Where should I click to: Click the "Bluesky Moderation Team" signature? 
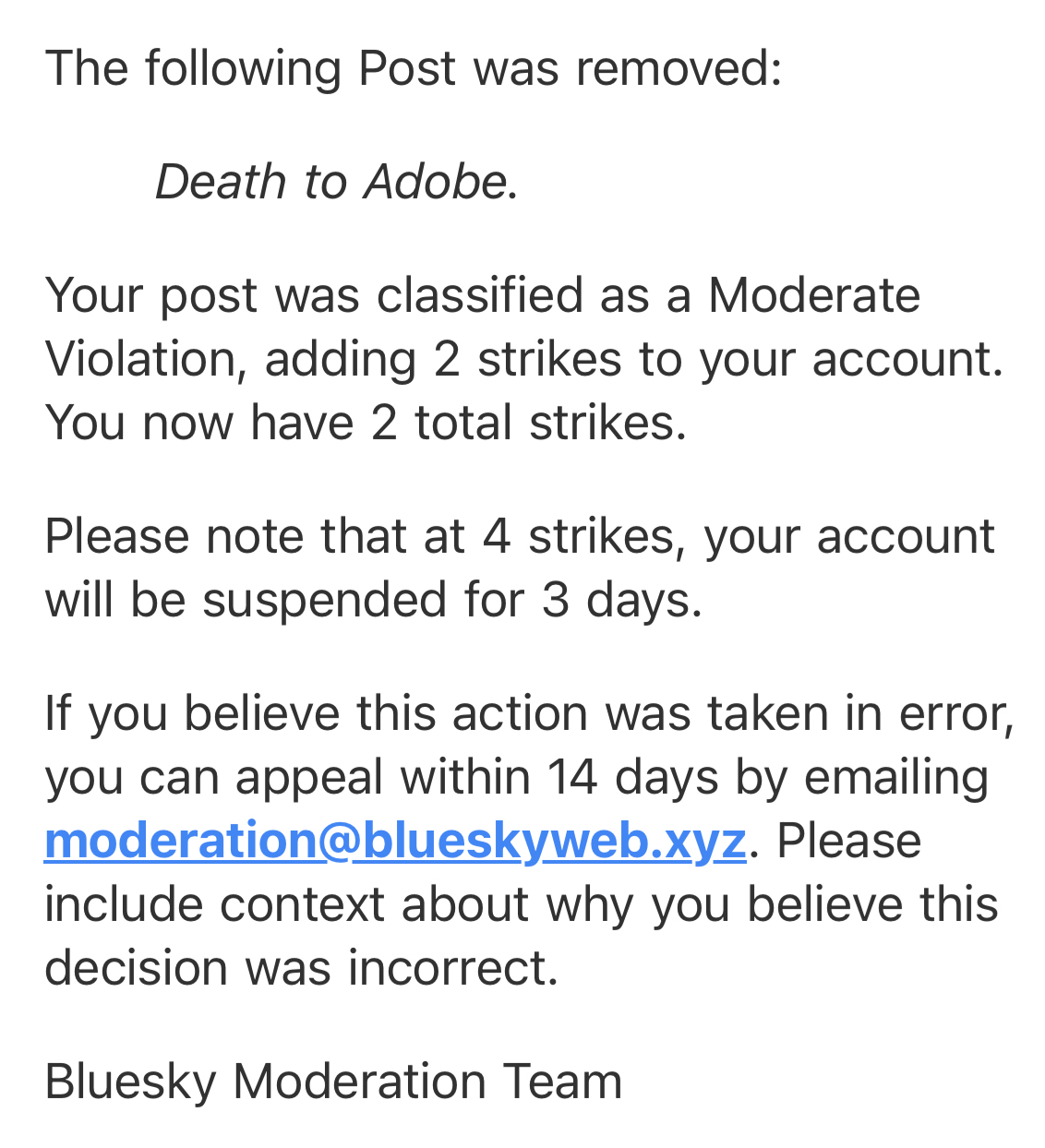point(333,1081)
